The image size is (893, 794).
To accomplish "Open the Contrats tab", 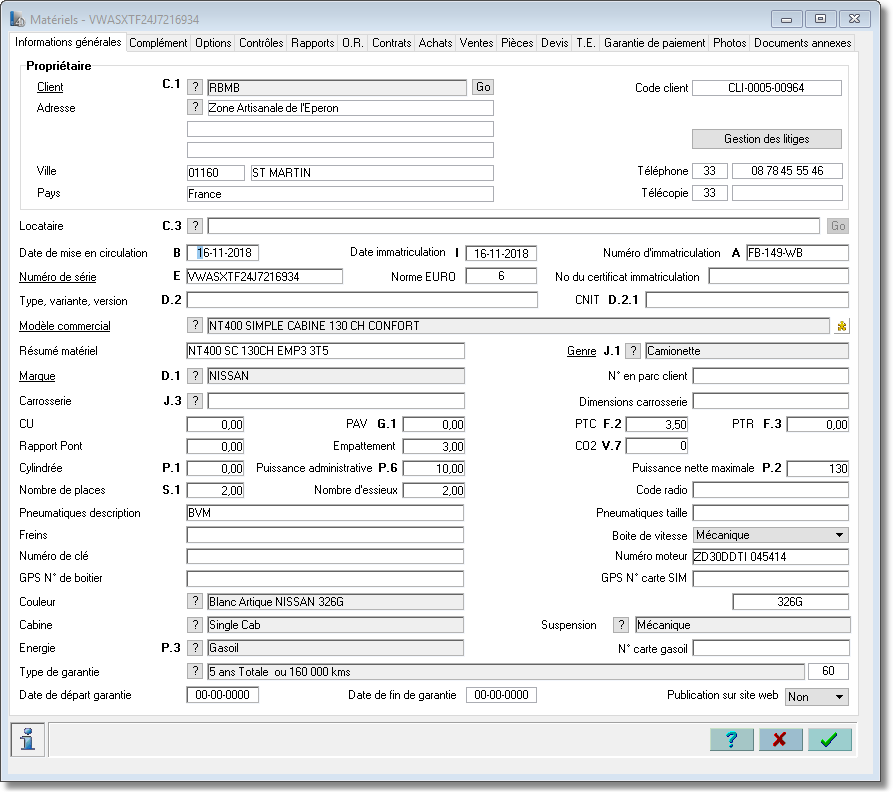I will point(391,43).
